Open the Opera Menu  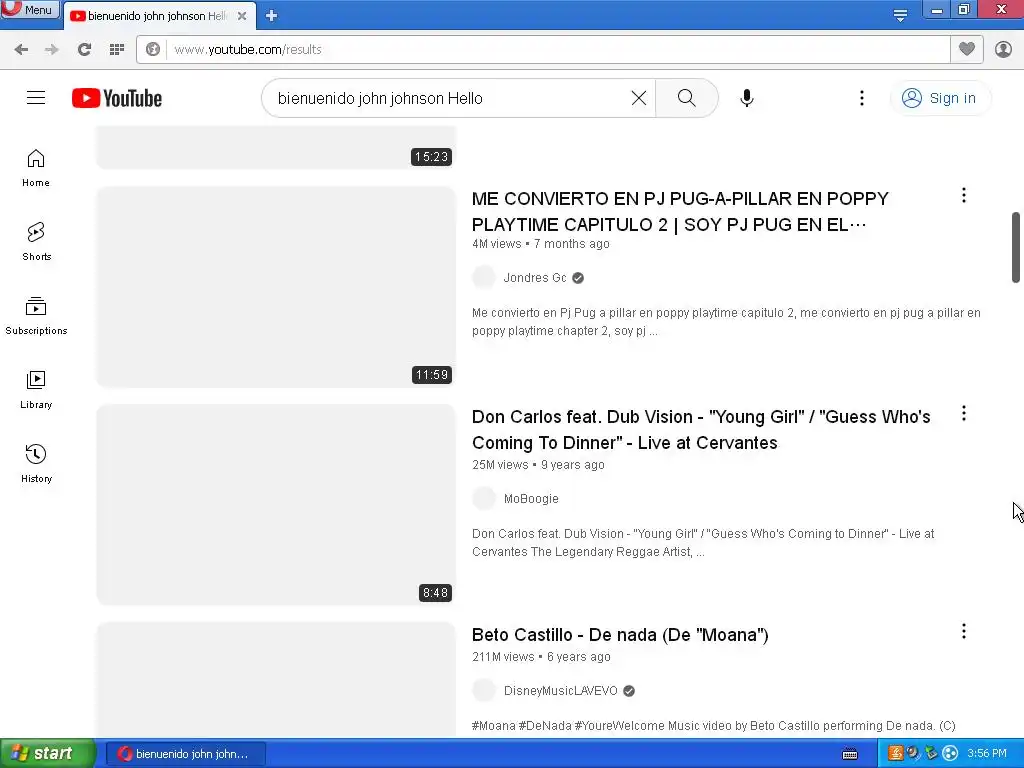(x=30, y=9)
